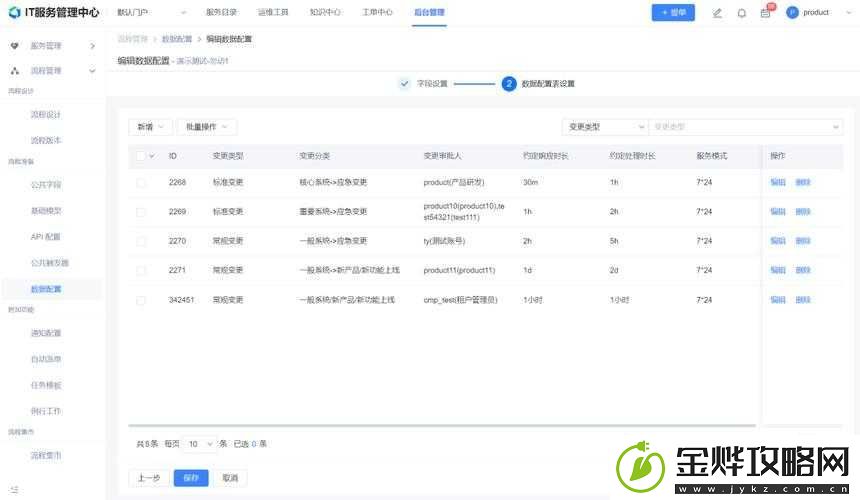860x500 pixels.
Task: Check the row with ID 2271
Action: coord(141,270)
